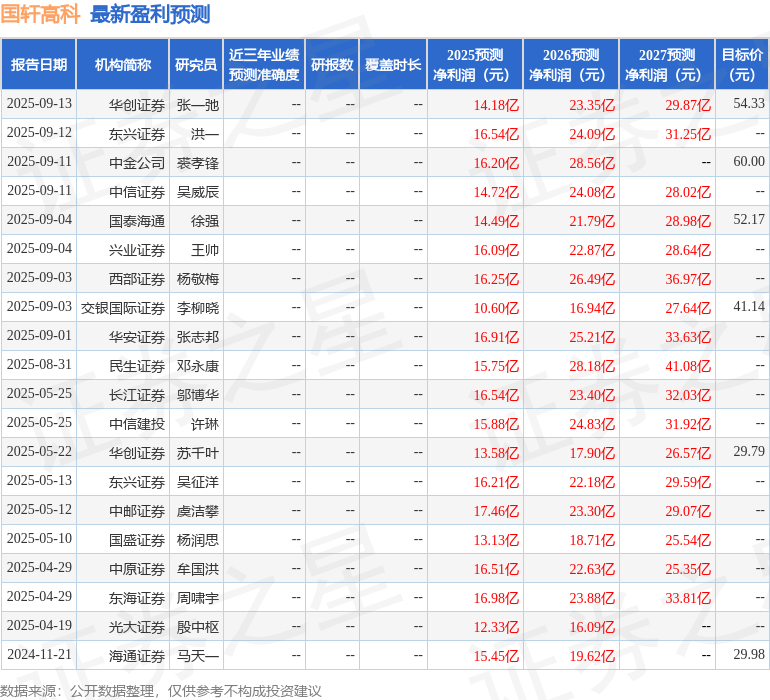Click date cell 2025-08-31
Viewport: 770px width, 700px height.
coord(39,364)
